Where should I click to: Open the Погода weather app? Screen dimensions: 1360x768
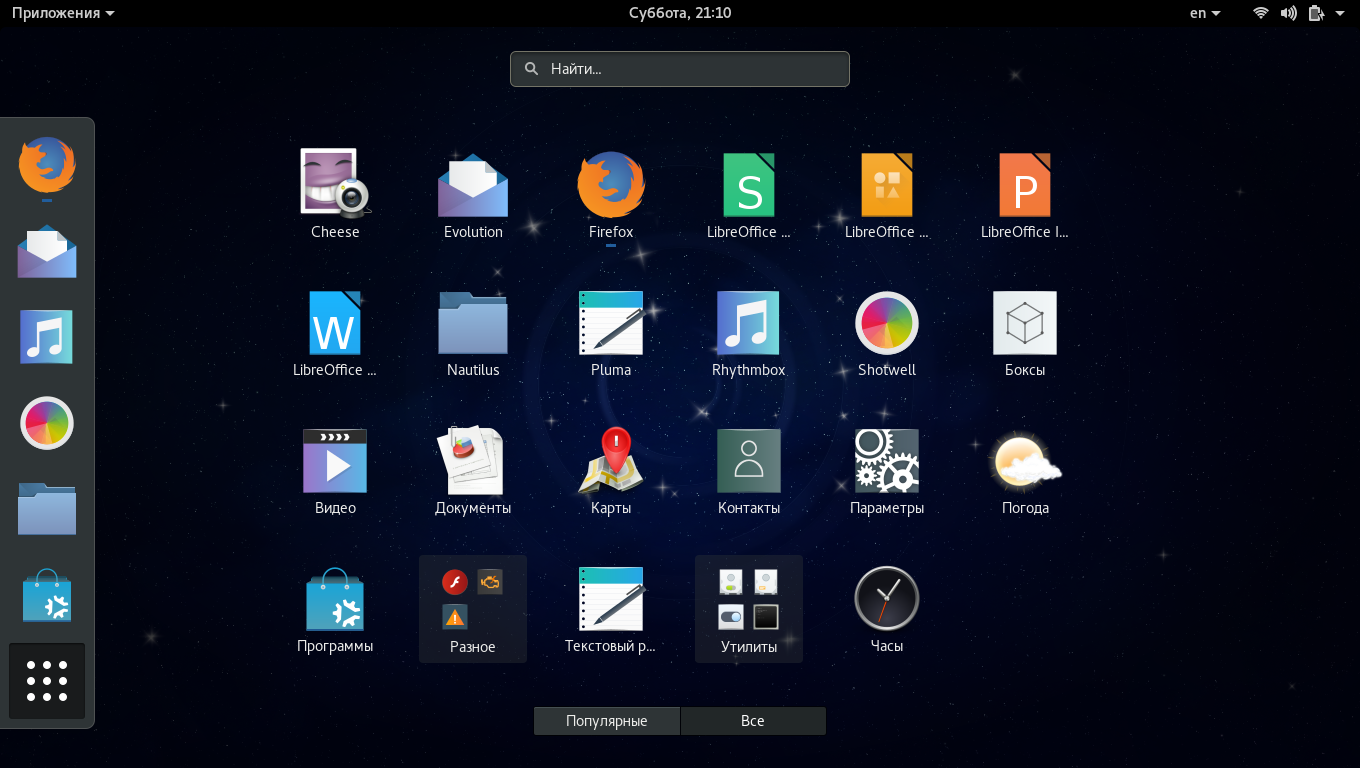(x=1025, y=470)
